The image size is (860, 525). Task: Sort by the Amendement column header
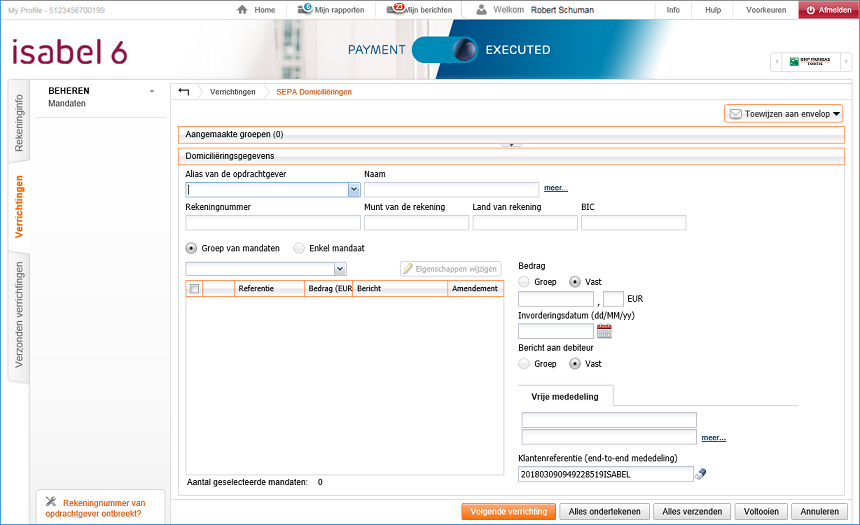(x=475, y=289)
